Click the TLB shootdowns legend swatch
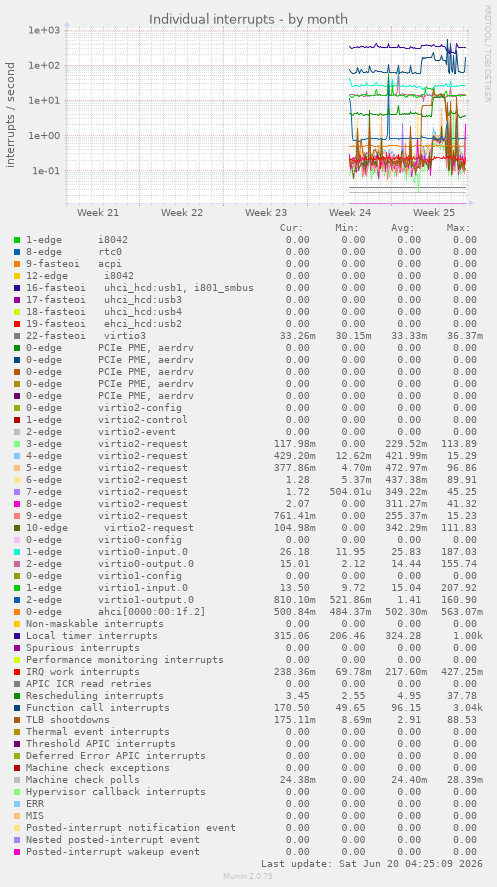Screen dimensions: 497x887 point(18,720)
